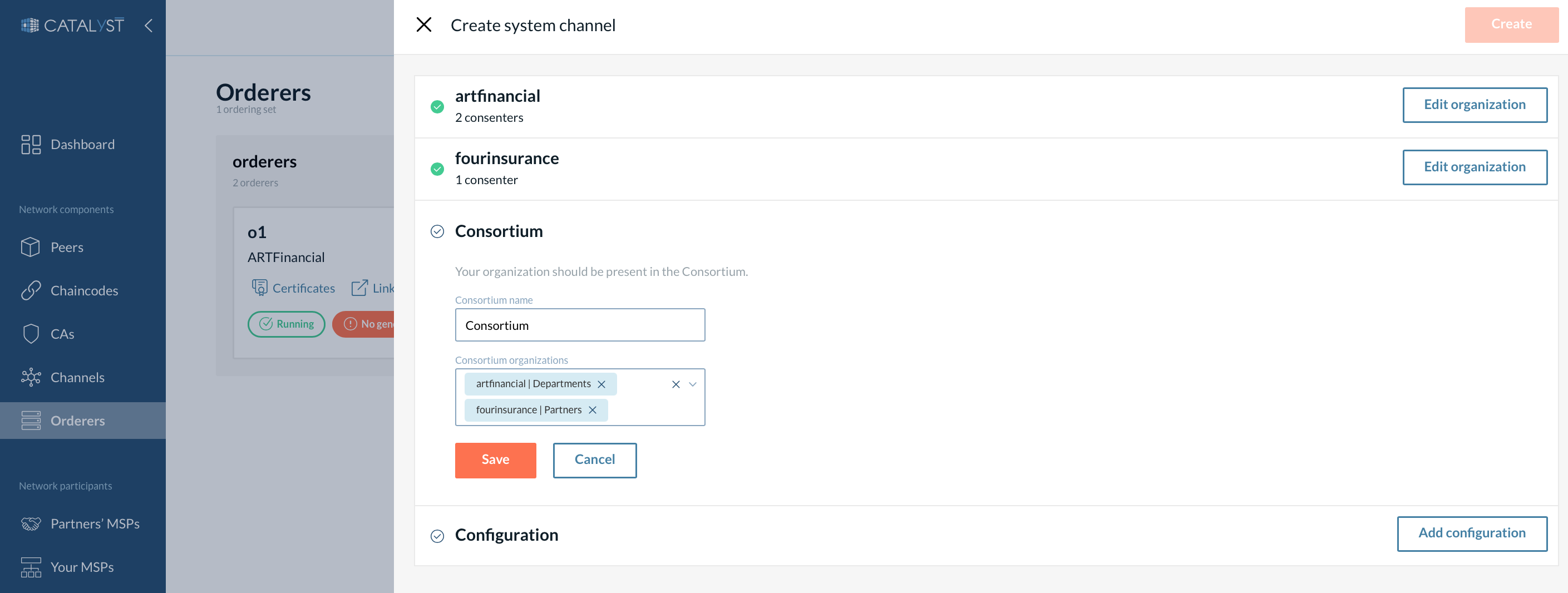Save the consortium settings

tap(495, 460)
